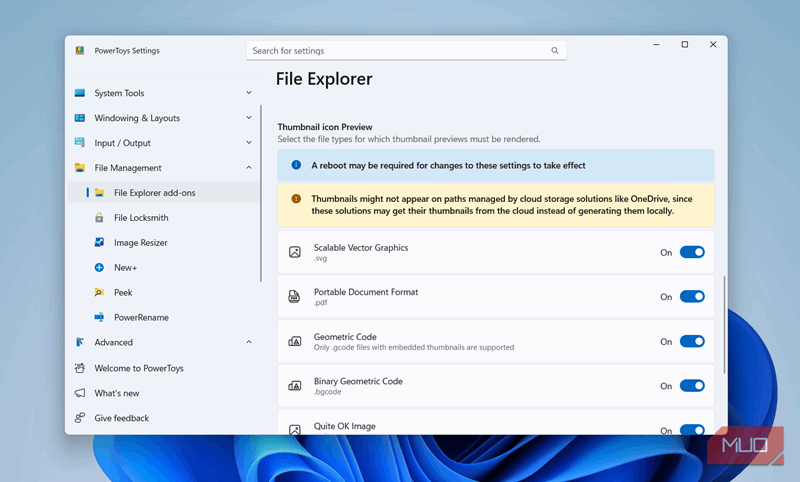The image size is (800, 482).
Task: Click the New+ plus icon
Action: pos(99,268)
